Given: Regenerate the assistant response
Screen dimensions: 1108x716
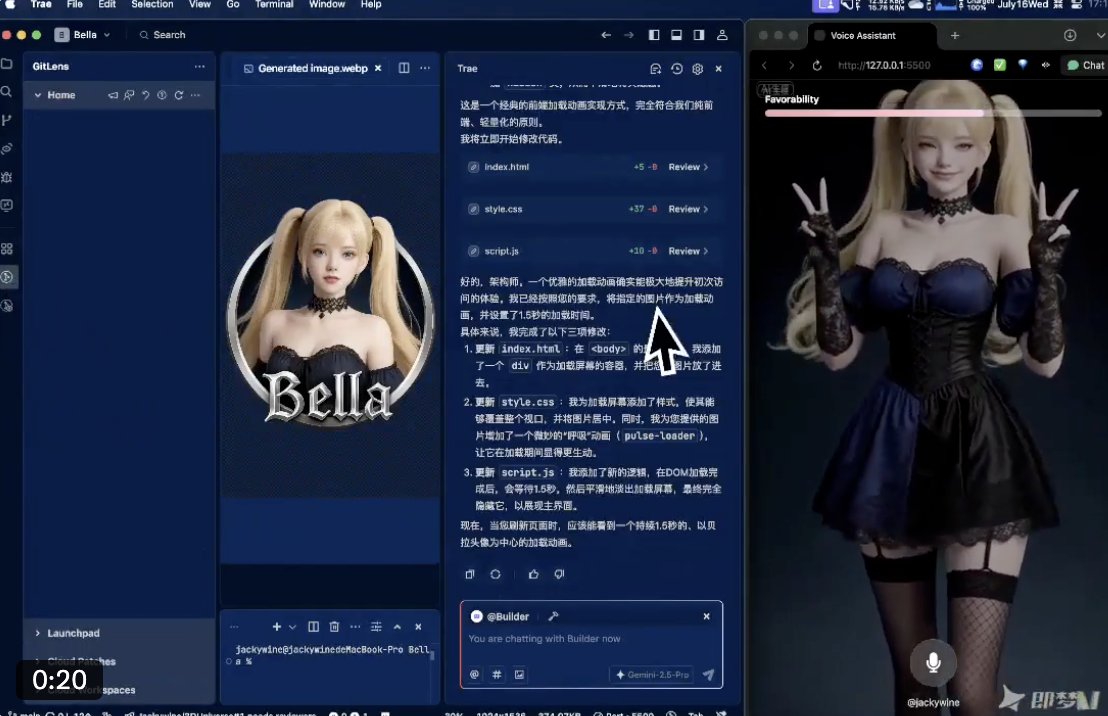Looking at the screenshot, I should (495, 574).
